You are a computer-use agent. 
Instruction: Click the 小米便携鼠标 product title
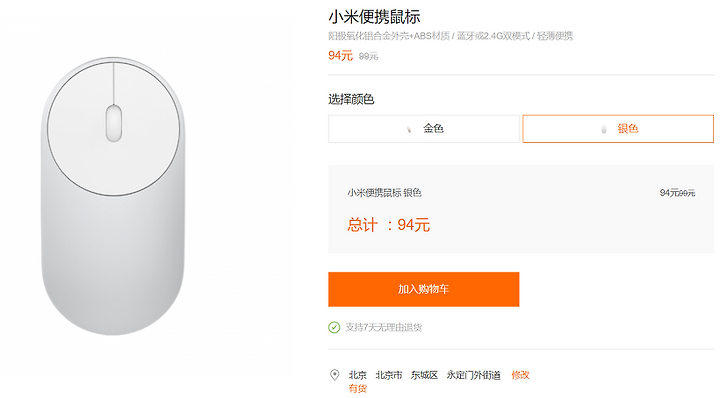(x=374, y=17)
